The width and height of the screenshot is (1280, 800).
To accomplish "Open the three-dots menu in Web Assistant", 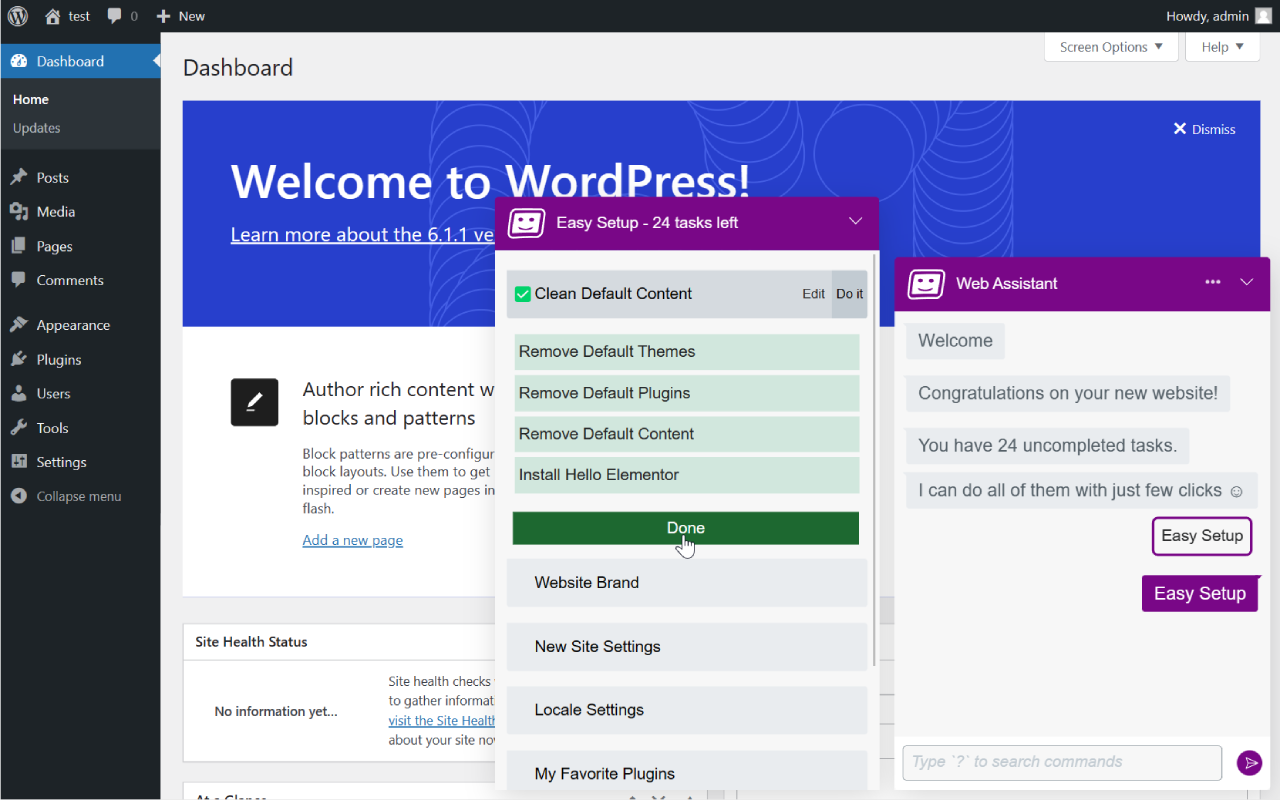I will pyautogui.click(x=1213, y=282).
